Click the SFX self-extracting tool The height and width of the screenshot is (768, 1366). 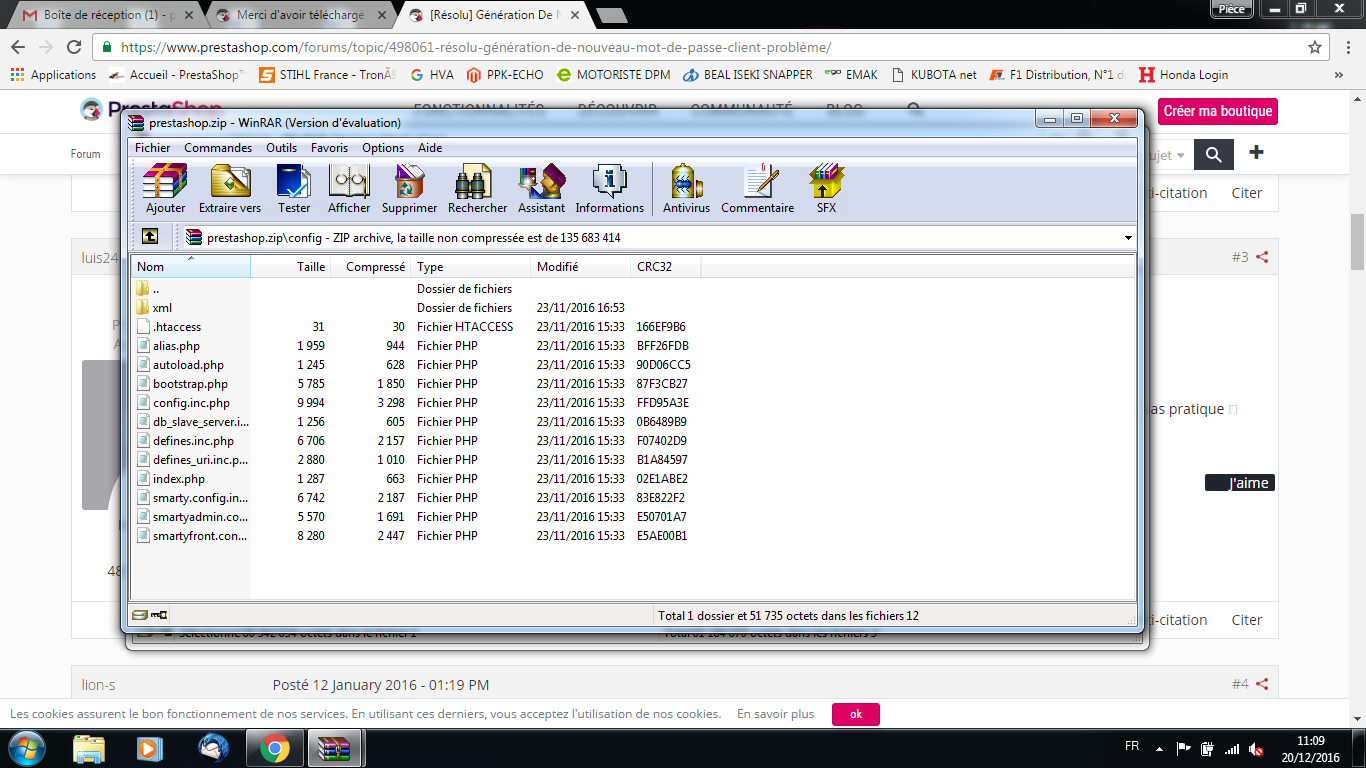826,189
